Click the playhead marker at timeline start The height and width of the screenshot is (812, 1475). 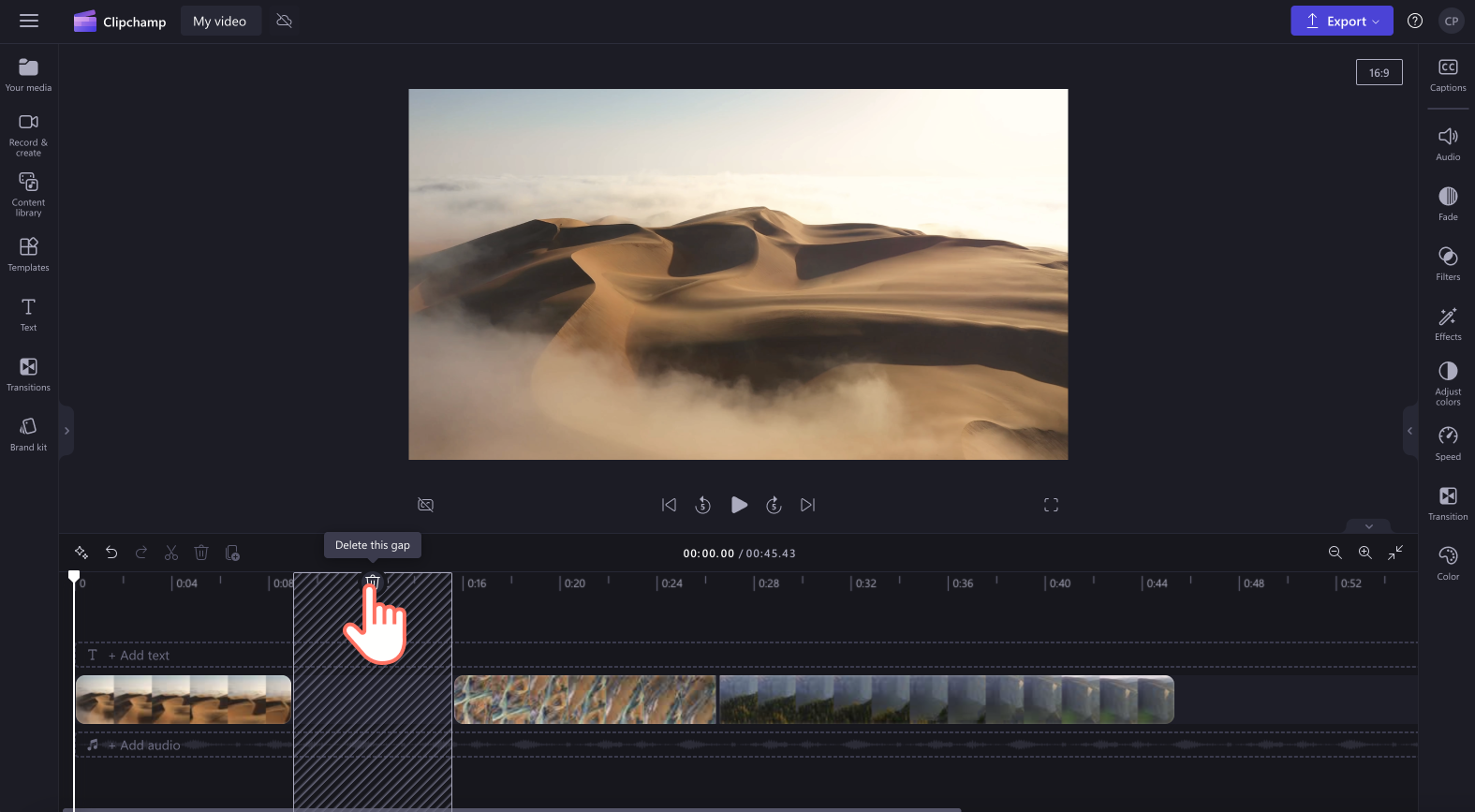tap(74, 576)
